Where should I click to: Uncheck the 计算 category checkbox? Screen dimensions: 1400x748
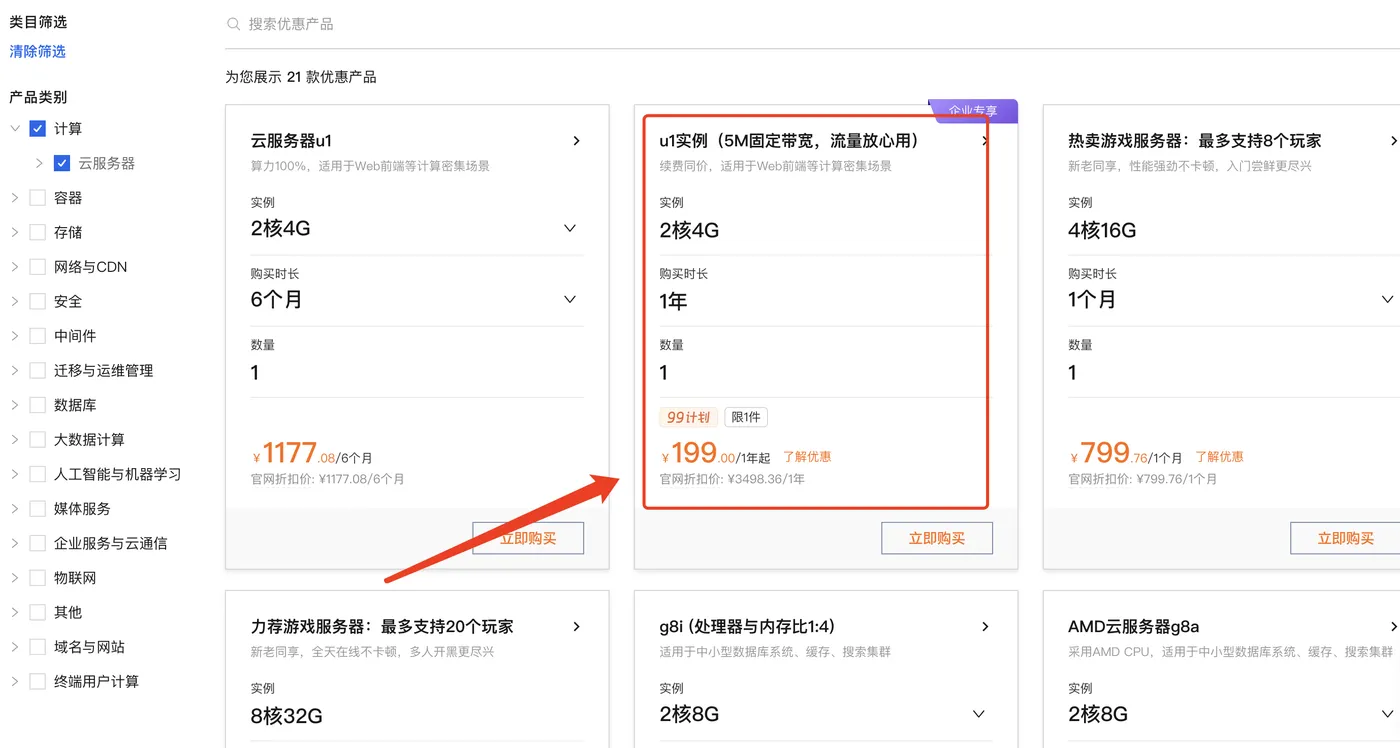coord(36,128)
